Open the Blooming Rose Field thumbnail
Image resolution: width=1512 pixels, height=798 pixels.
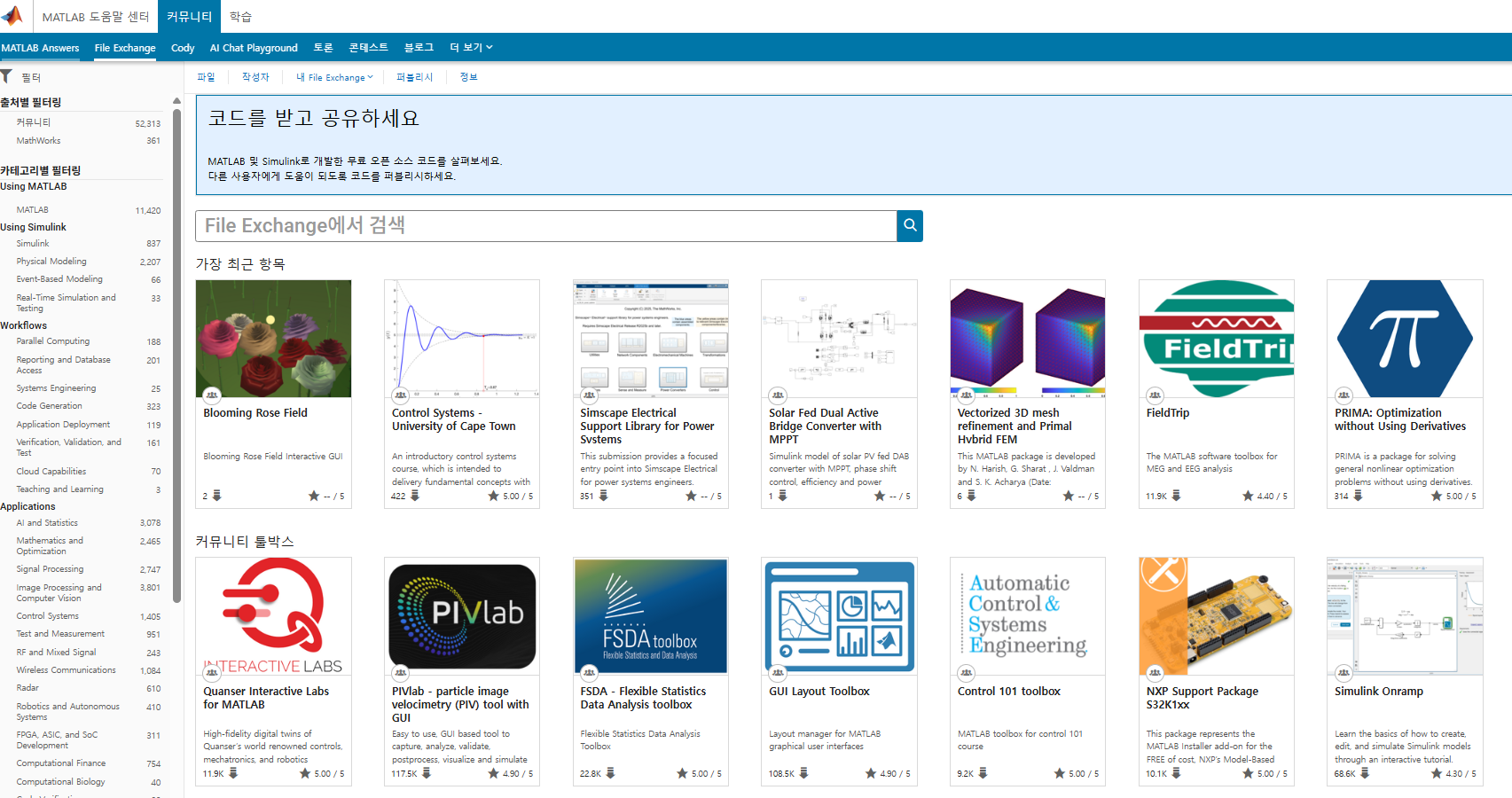click(x=273, y=339)
